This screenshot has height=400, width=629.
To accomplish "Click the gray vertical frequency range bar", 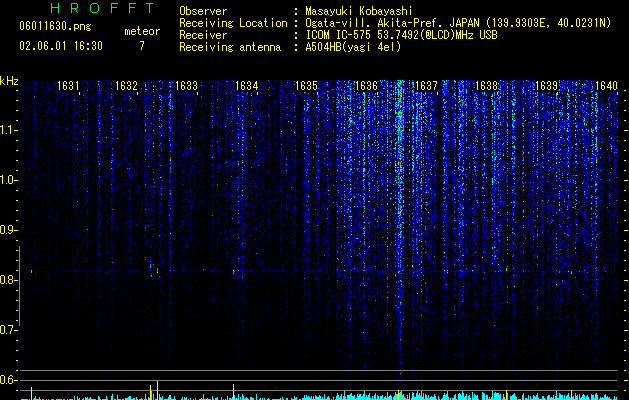I will pyautogui.click(x=19, y=286).
